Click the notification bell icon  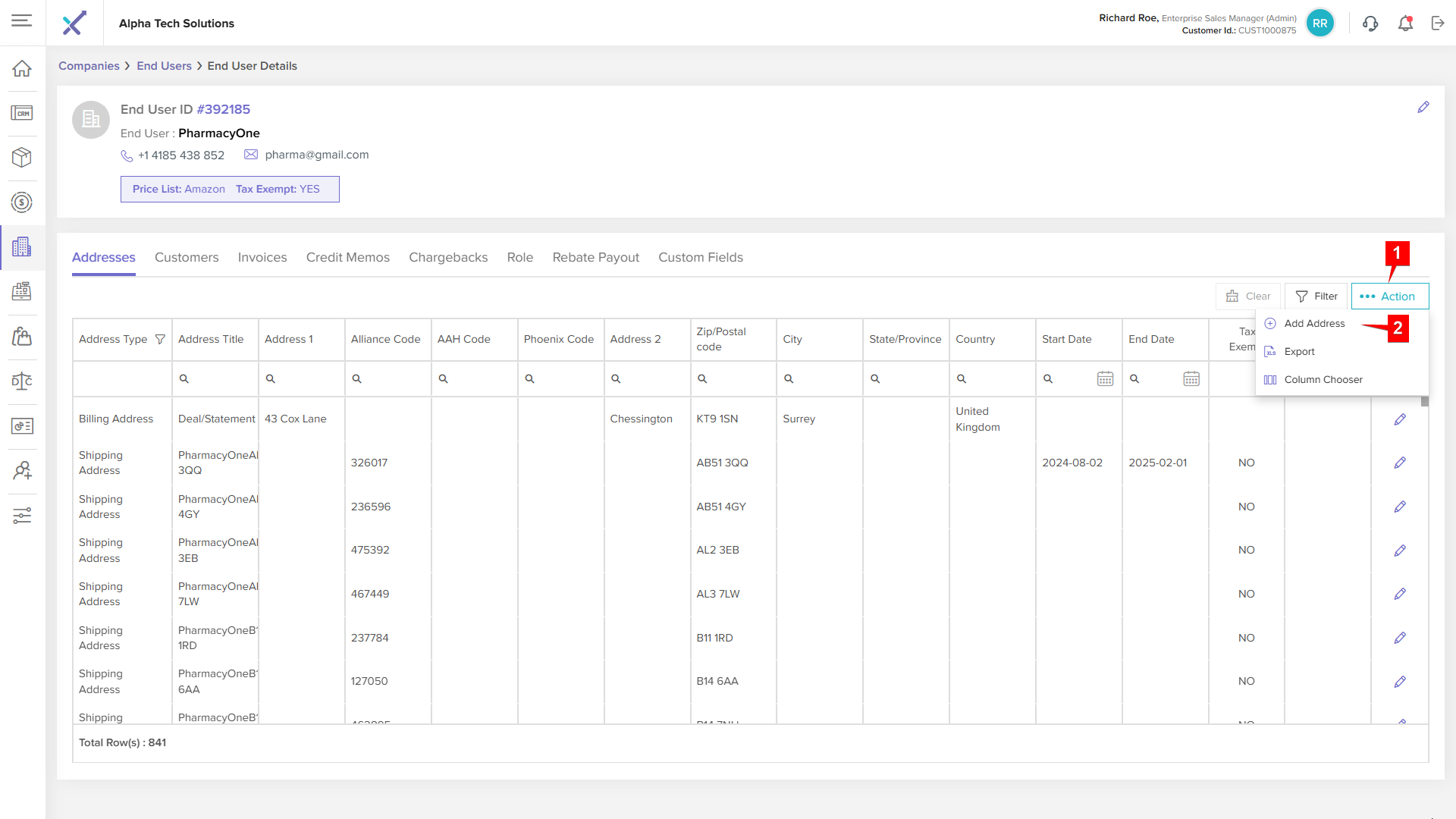1405,24
